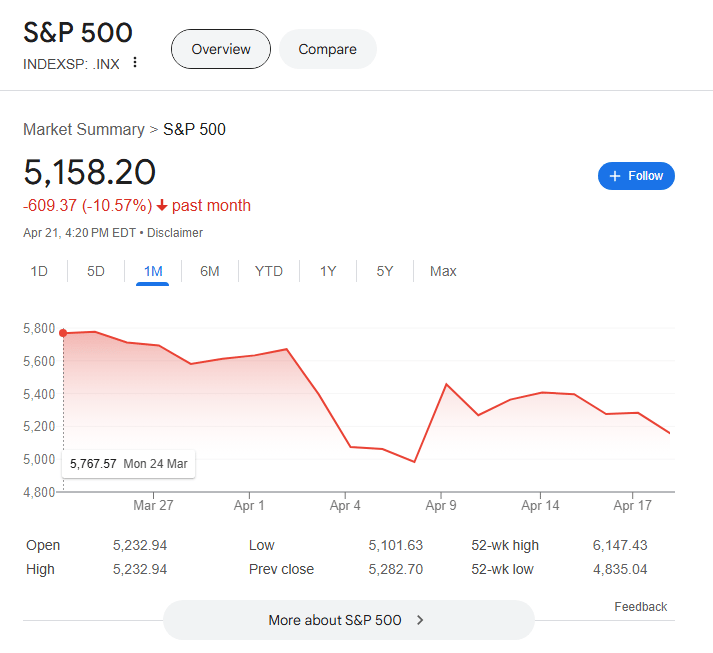Viewport: 713px width, 653px height.
Task: Click the red data point marker on chart
Action: [x=63, y=333]
